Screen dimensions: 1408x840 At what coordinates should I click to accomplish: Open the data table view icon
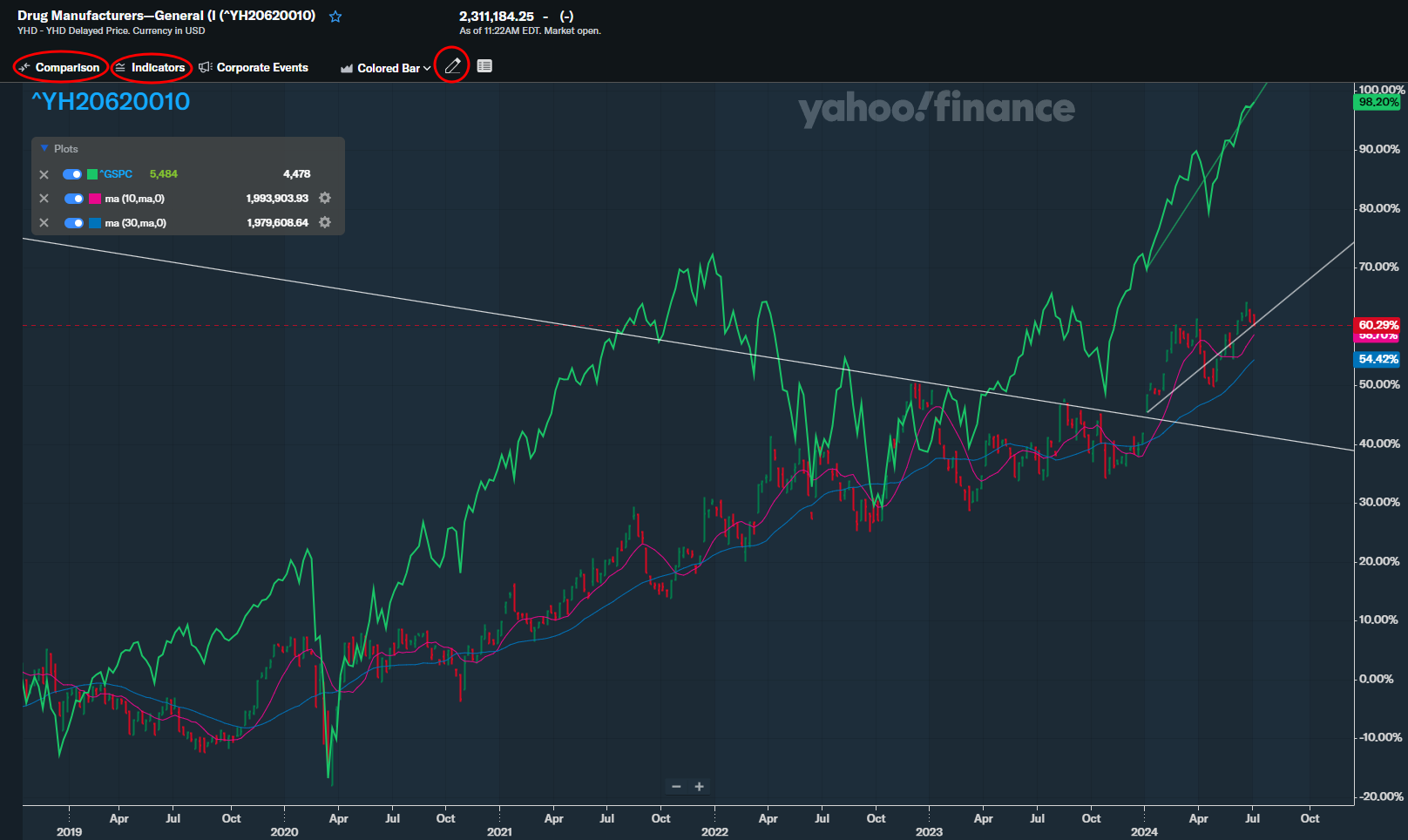point(484,66)
